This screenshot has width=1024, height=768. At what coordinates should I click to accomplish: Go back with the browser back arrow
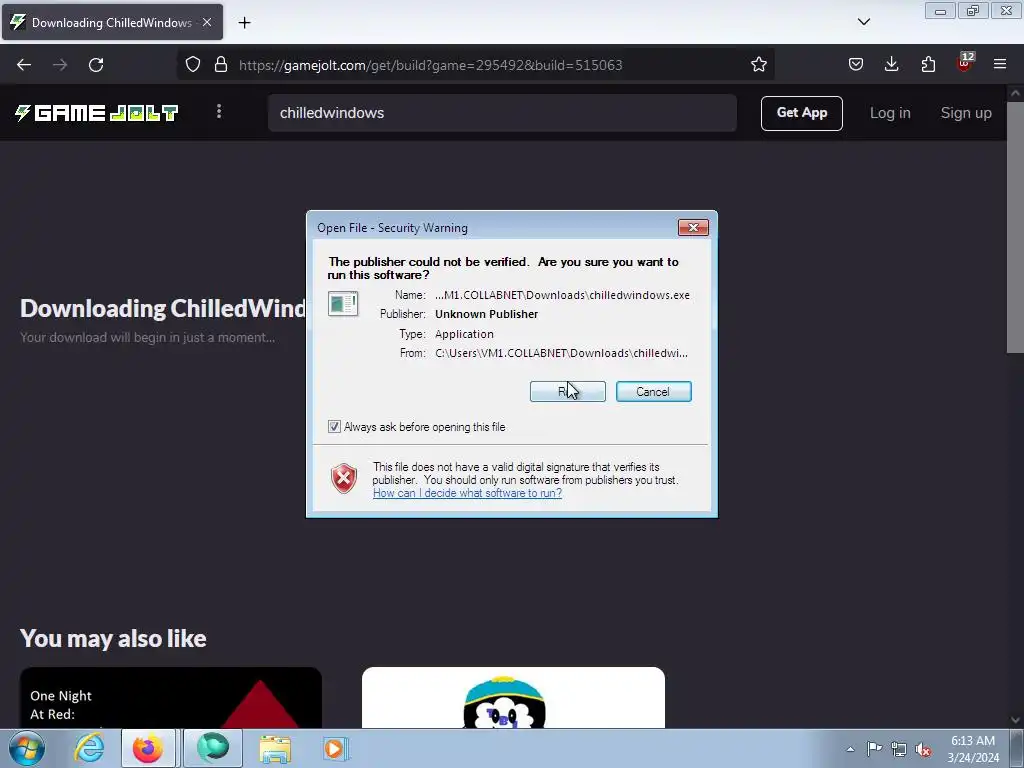point(24,65)
